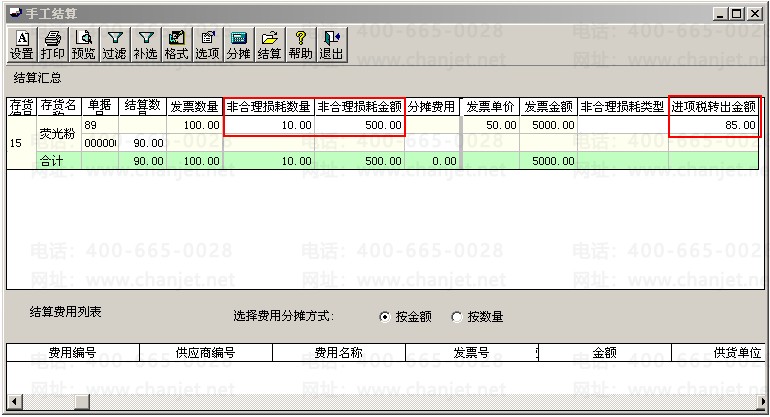Open the 预览 preview tool
770x417 pixels.
coord(83,45)
